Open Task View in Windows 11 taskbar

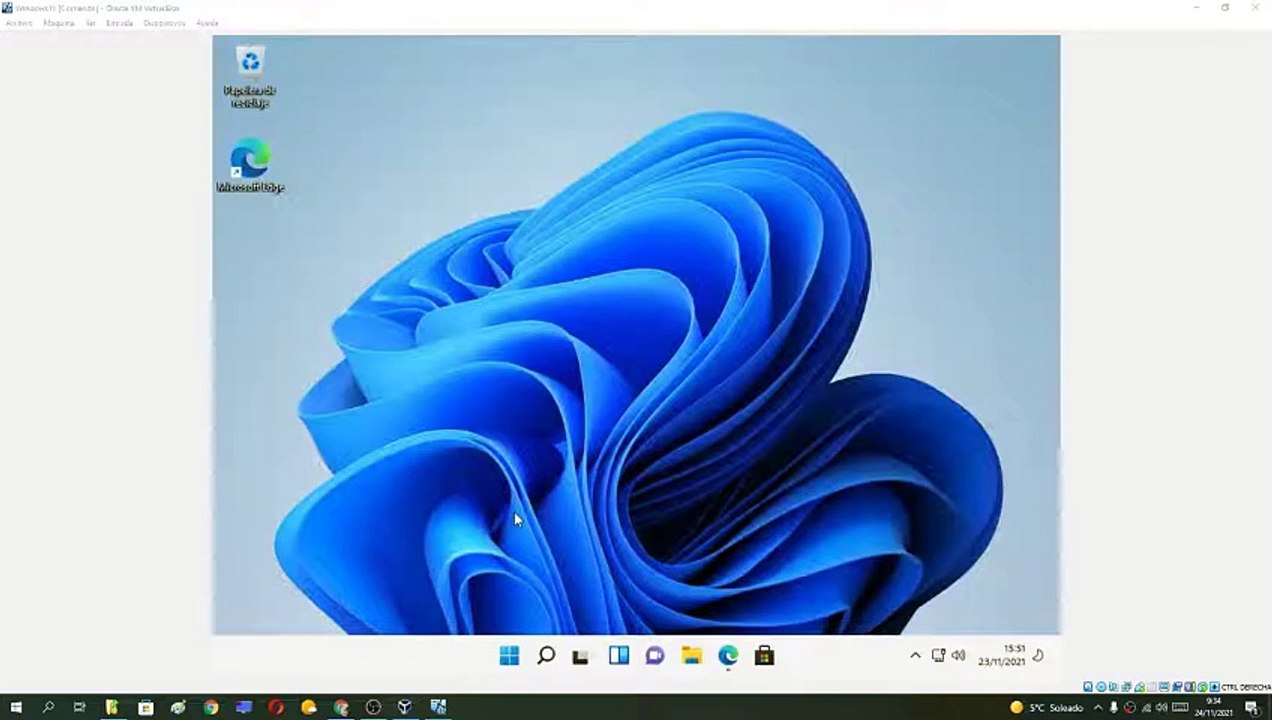(580, 656)
